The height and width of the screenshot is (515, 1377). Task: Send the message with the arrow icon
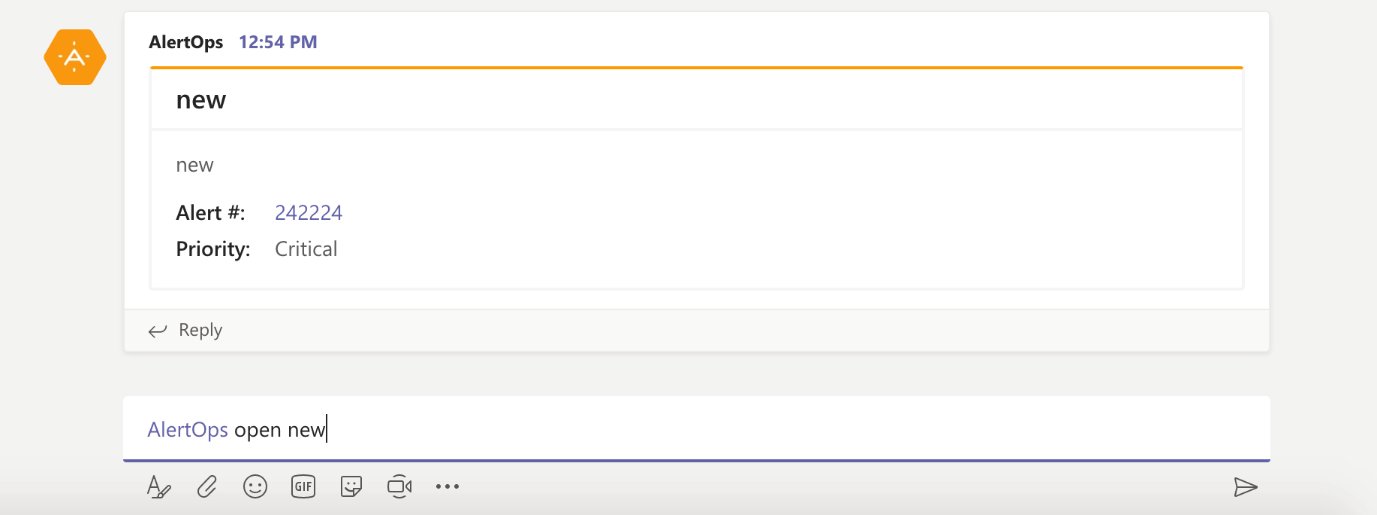point(1245,487)
